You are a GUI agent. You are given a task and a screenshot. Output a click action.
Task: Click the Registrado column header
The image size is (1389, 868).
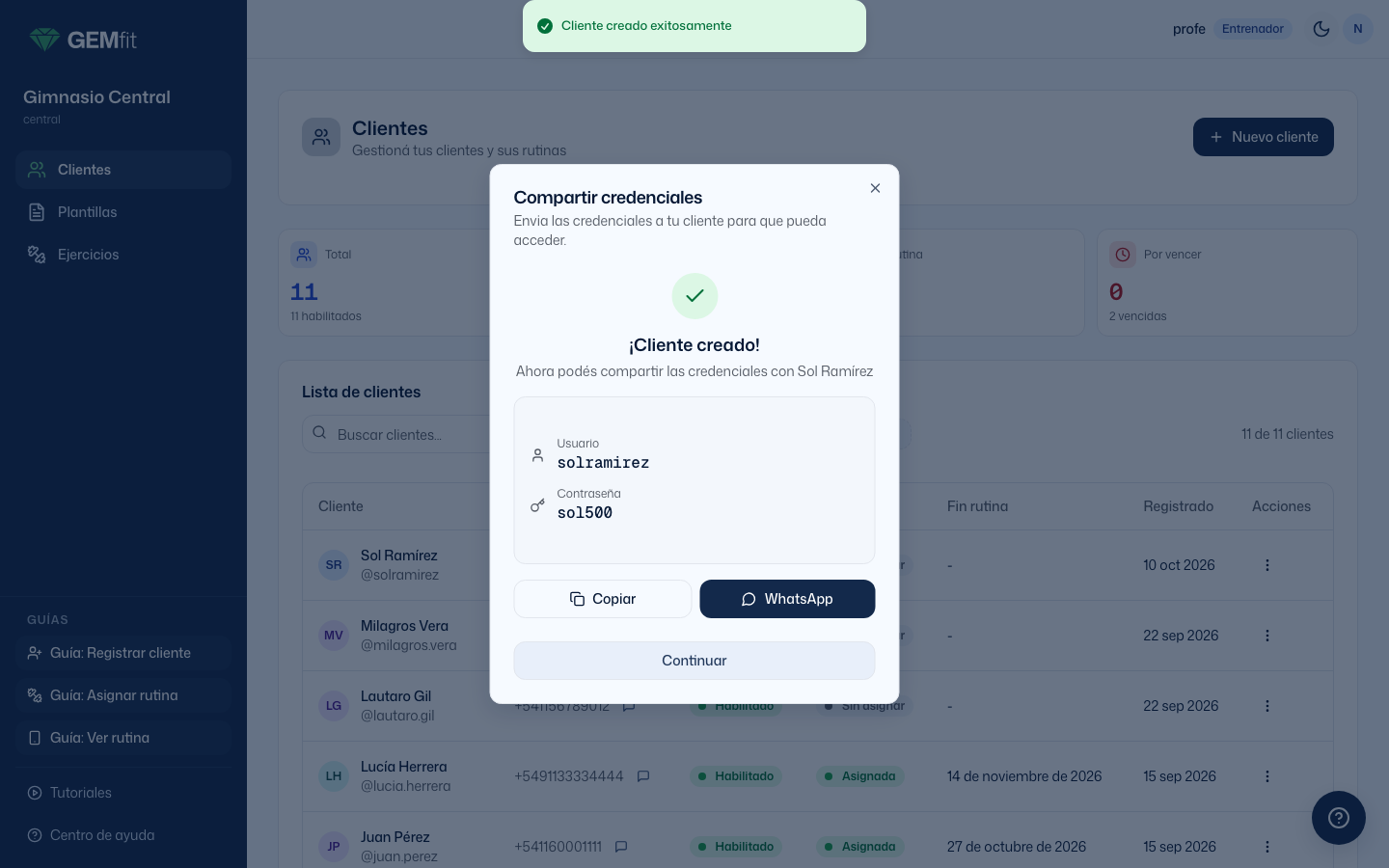coord(1178,506)
